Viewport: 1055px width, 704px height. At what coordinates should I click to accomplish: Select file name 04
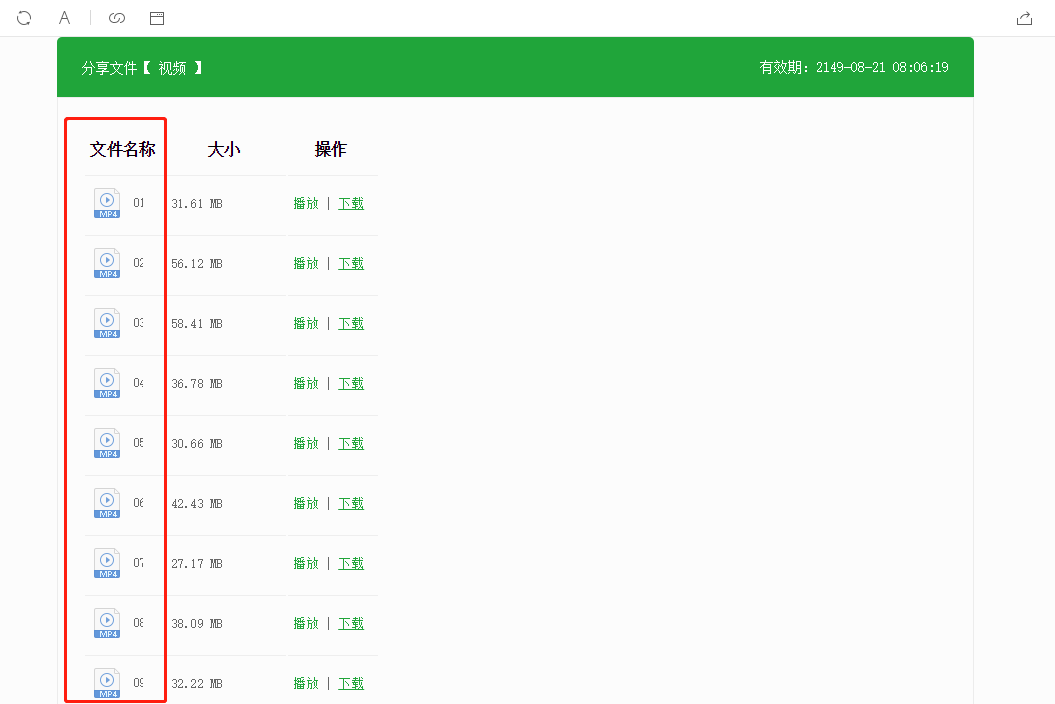[x=139, y=382]
